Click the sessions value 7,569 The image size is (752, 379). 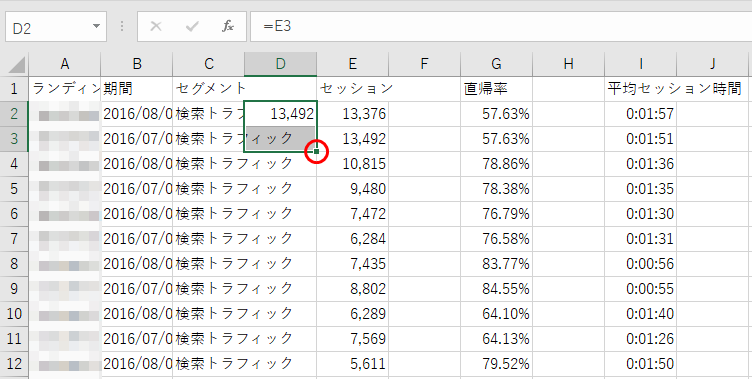pyautogui.click(x=352, y=338)
